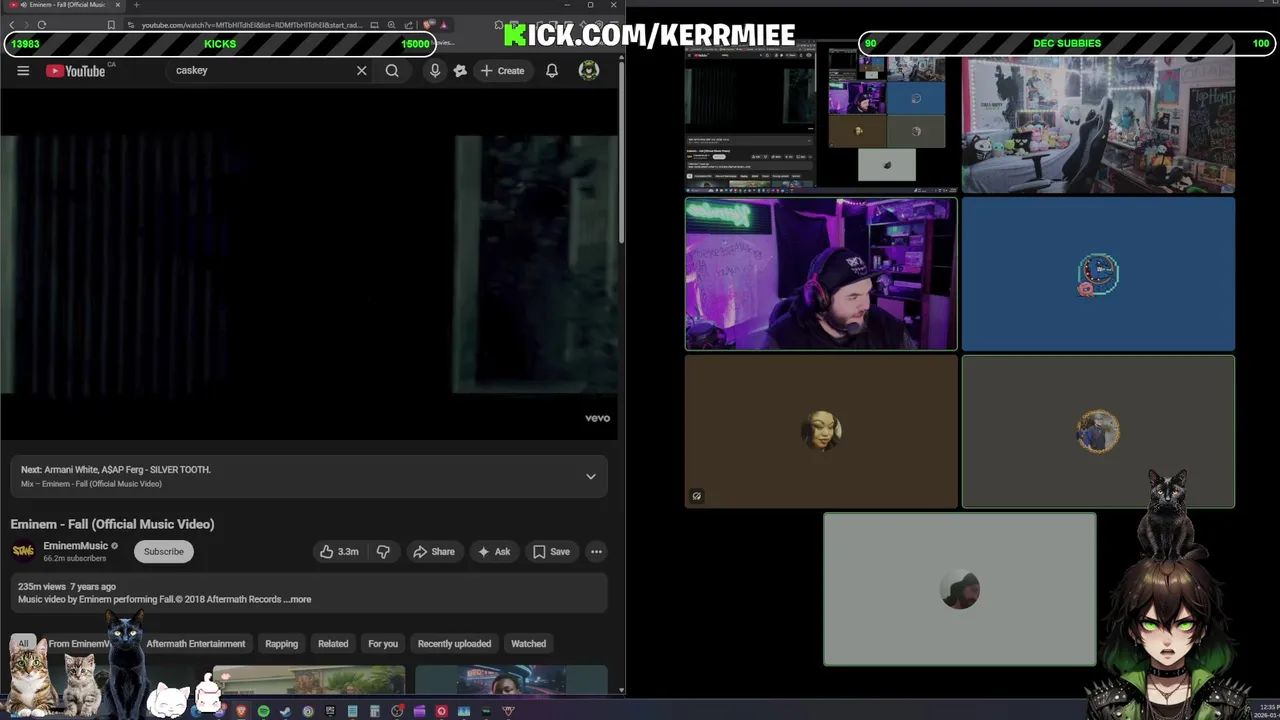Image resolution: width=1280 pixels, height=720 pixels.
Task: Open the Brave Shields lion icon
Action: pyautogui.click(x=427, y=24)
